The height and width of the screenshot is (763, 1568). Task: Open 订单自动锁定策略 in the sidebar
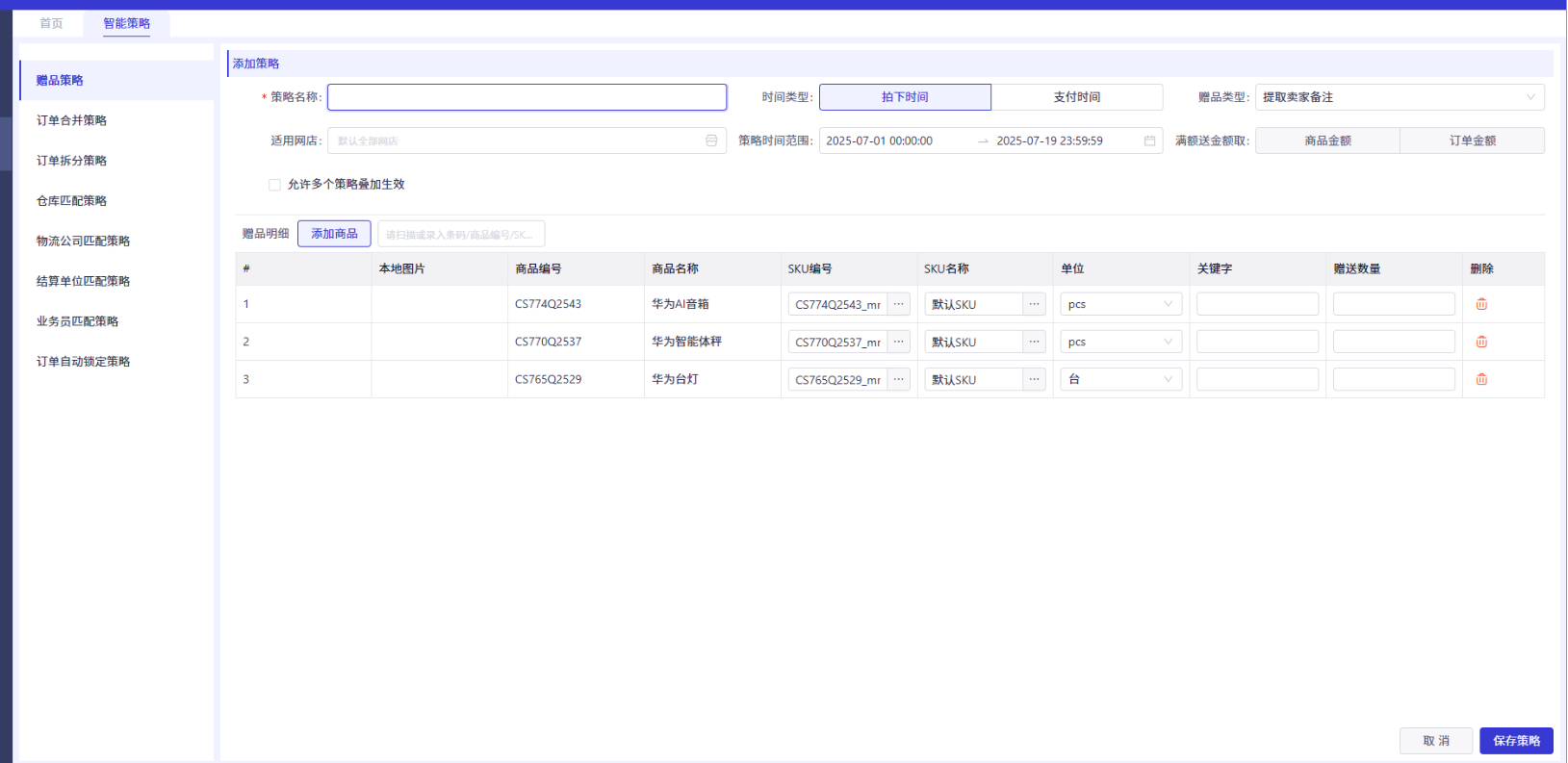pyautogui.click(x=116, y=362)
